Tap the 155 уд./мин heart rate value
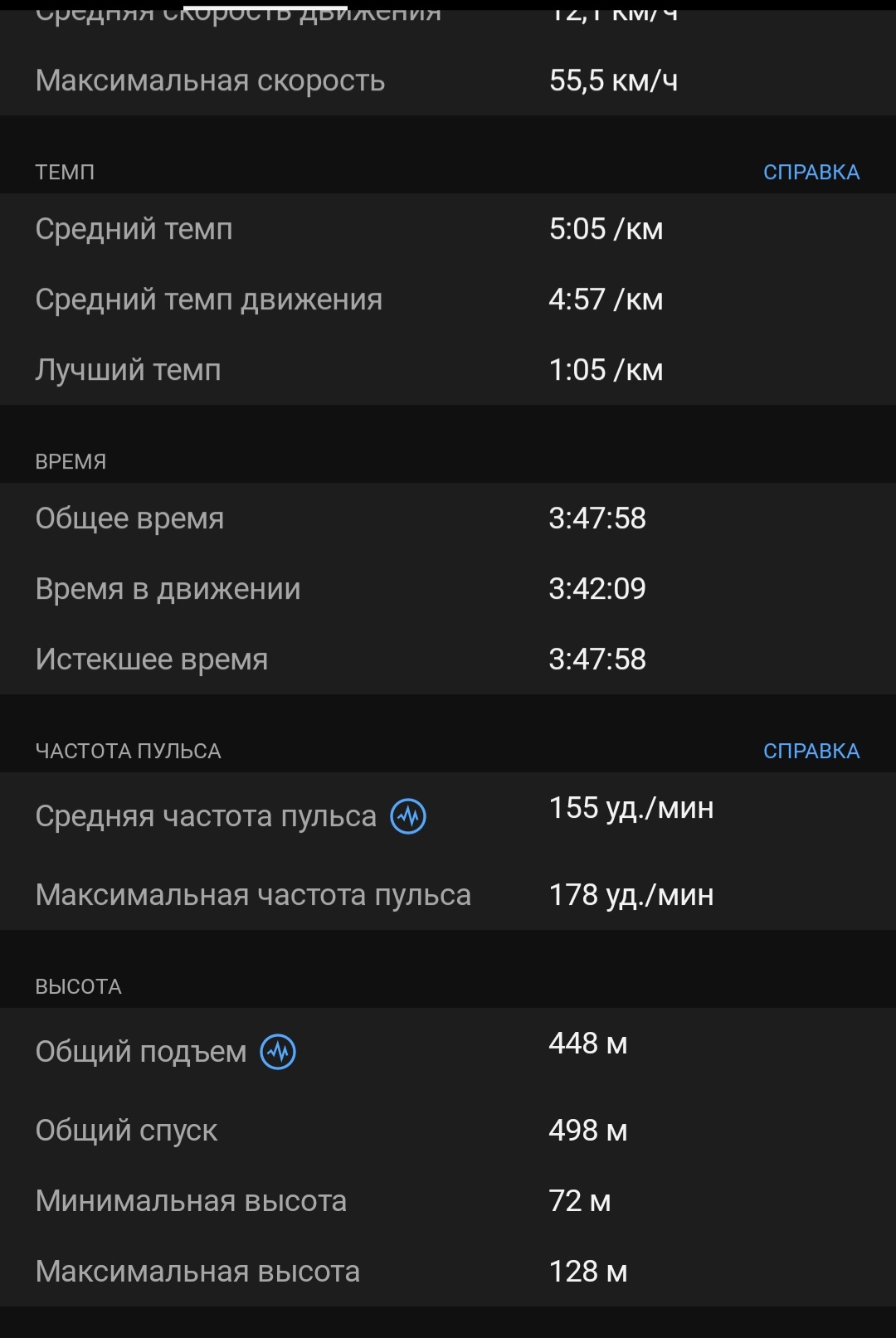 pyautogui.click(x=631, y=808)
